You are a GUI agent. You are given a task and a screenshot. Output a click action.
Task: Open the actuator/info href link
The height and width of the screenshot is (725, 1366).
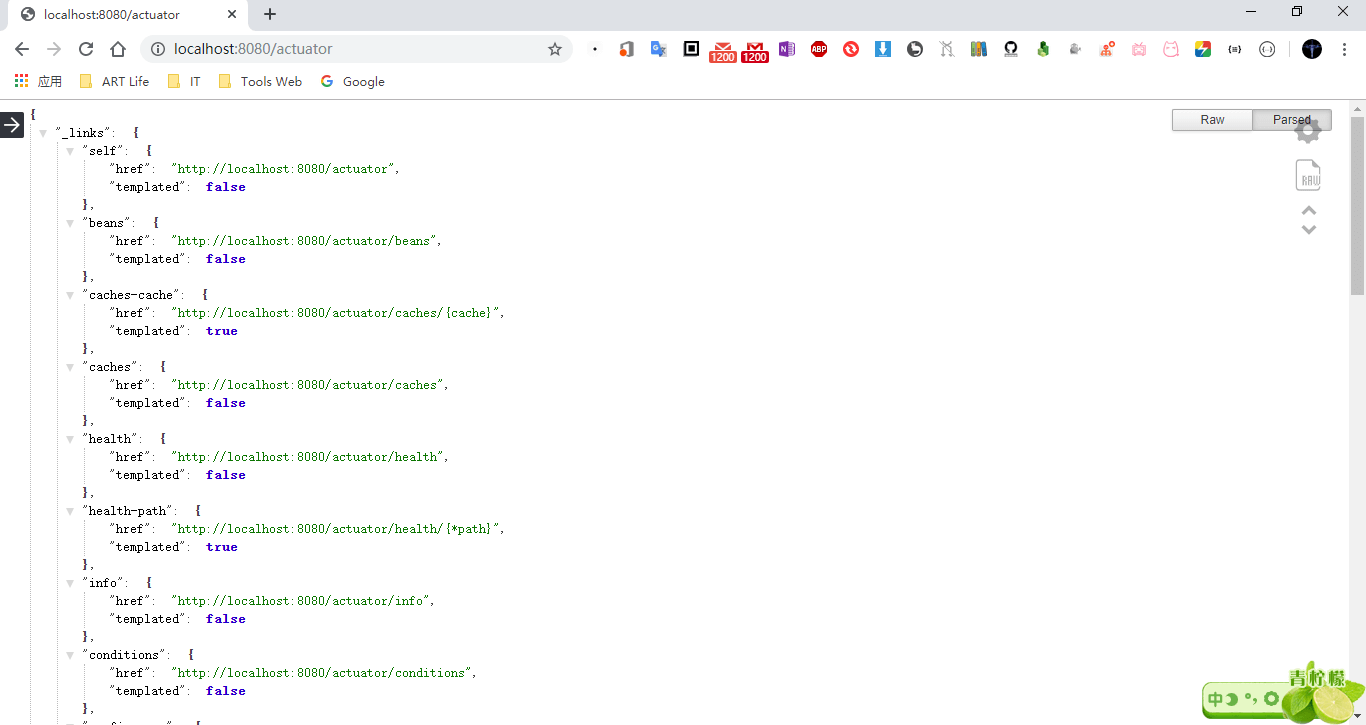click(x=300, y=601)
